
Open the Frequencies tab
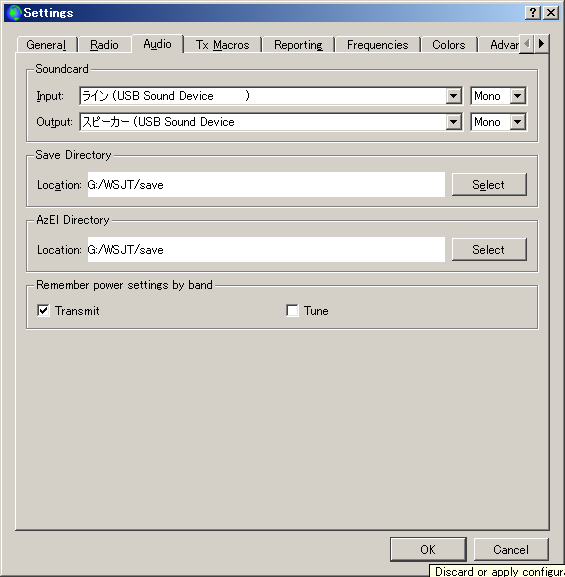[x=378, y=45]
